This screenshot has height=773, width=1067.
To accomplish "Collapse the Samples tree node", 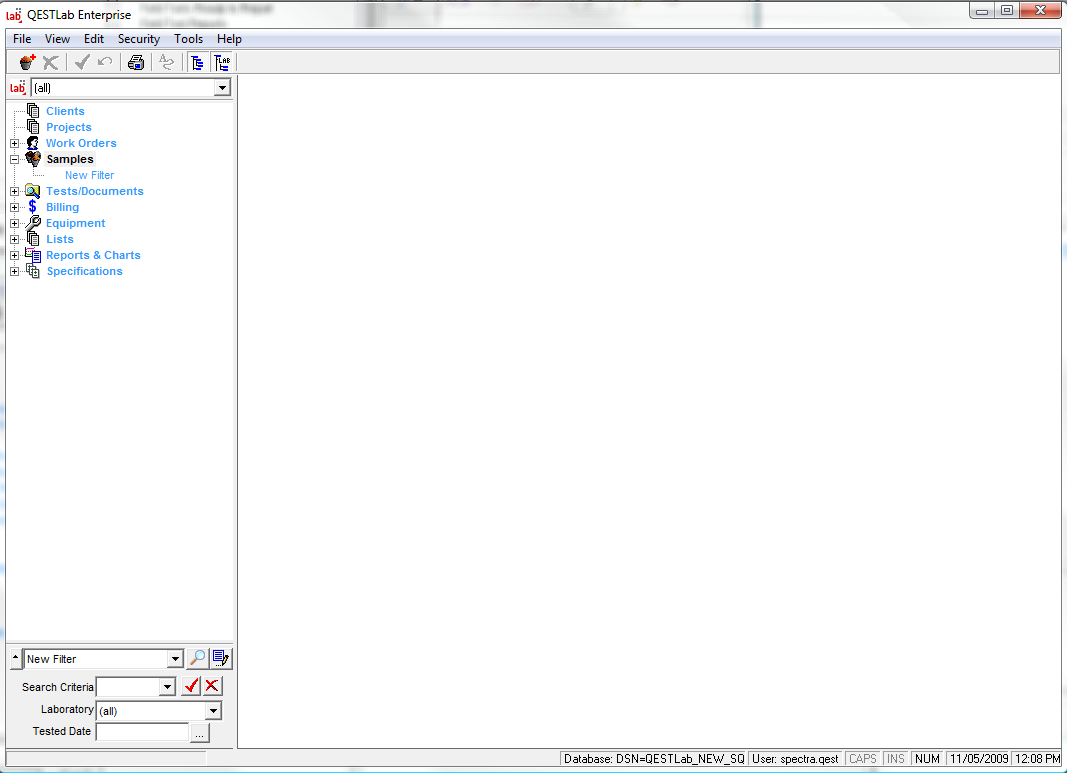I will pyautogui.click(x=14, y=159).
